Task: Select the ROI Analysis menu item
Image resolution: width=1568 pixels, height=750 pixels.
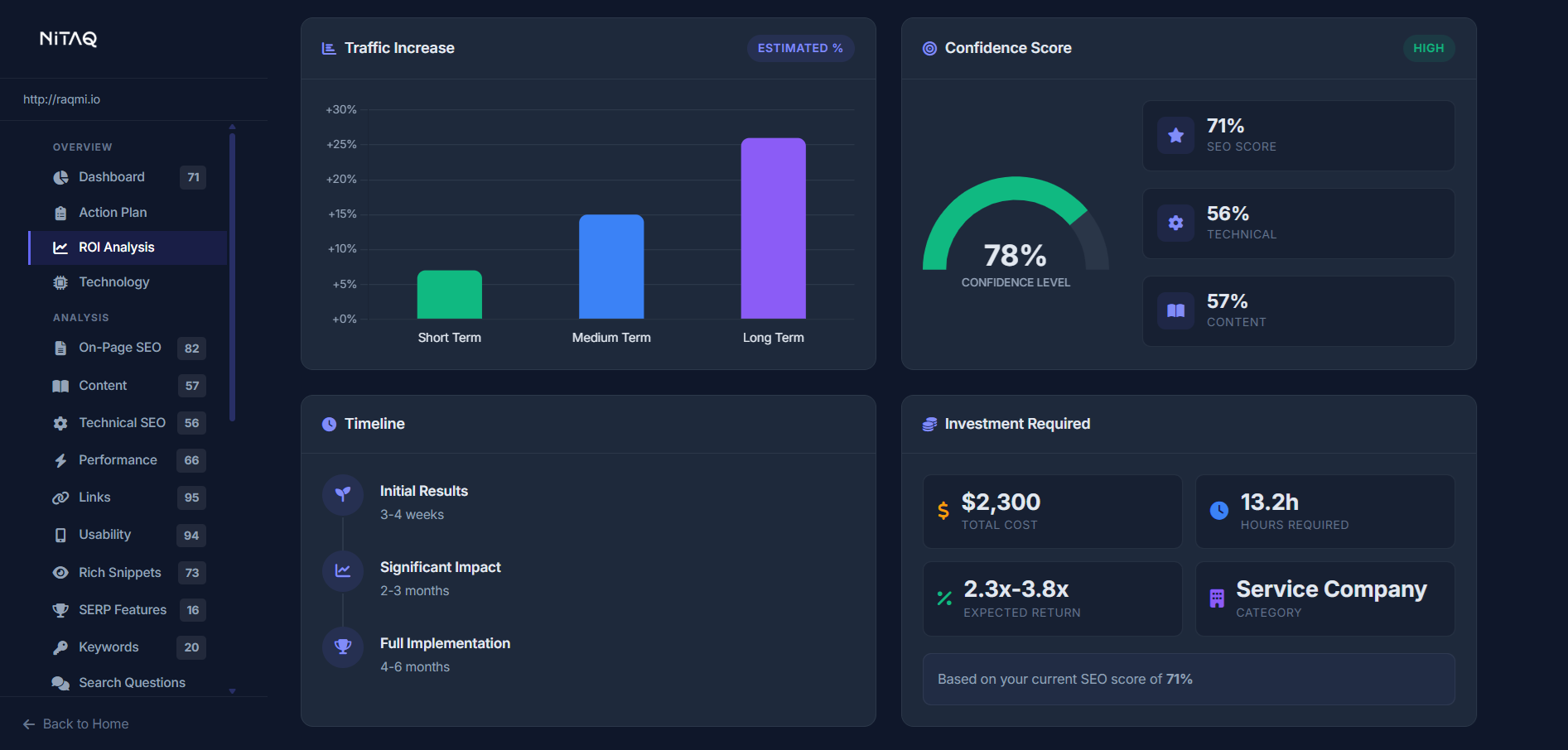Action: 128,248
